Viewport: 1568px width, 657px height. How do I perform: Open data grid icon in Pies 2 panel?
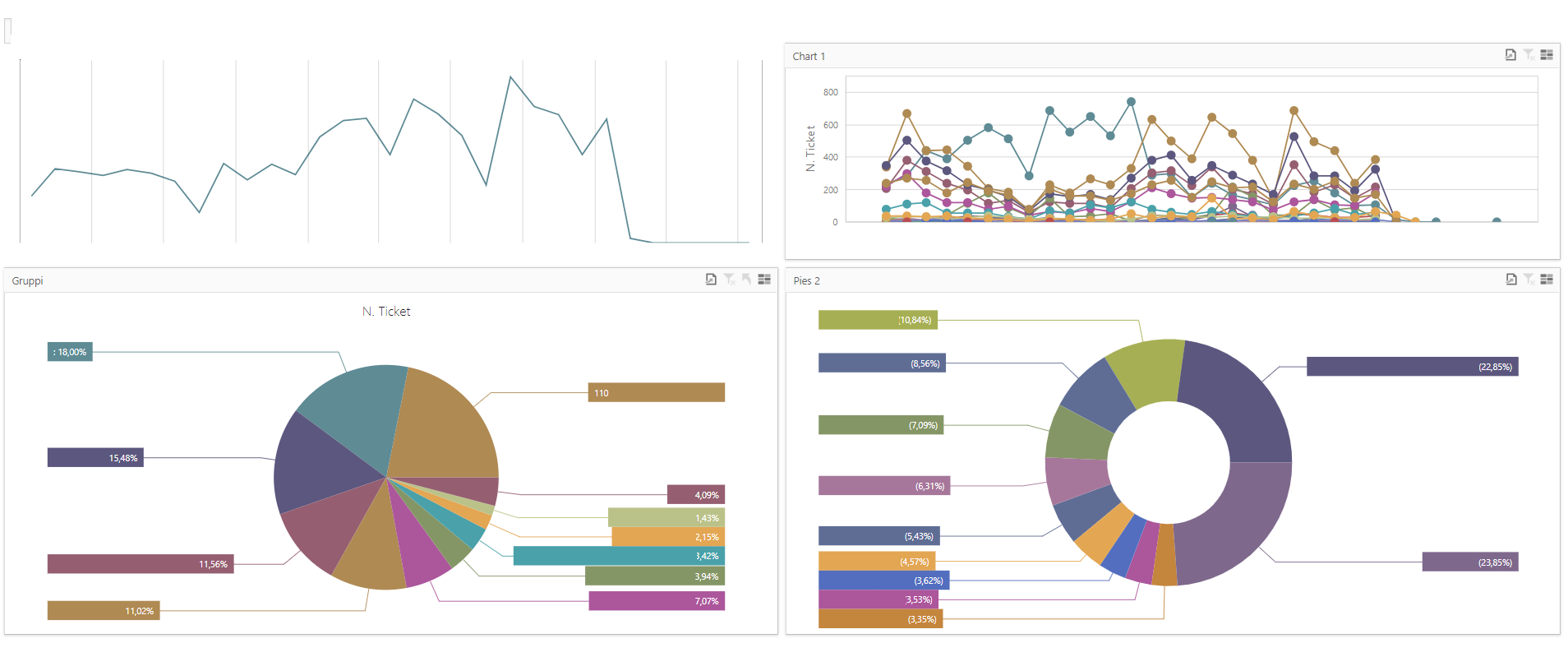coord(1547,280)
